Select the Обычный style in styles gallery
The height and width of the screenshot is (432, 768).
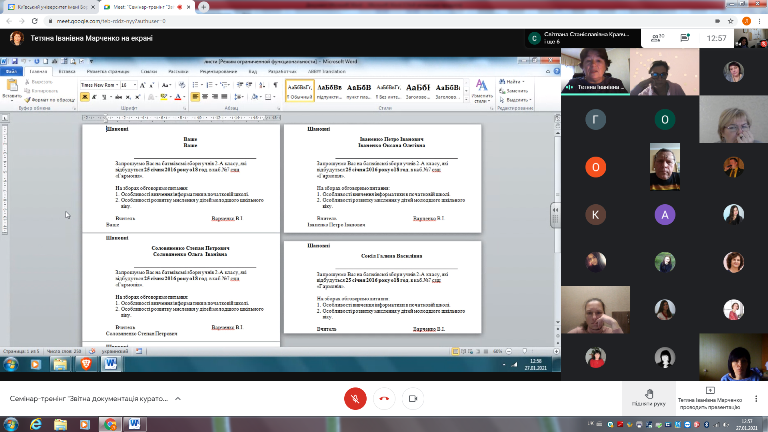[299, 90]
